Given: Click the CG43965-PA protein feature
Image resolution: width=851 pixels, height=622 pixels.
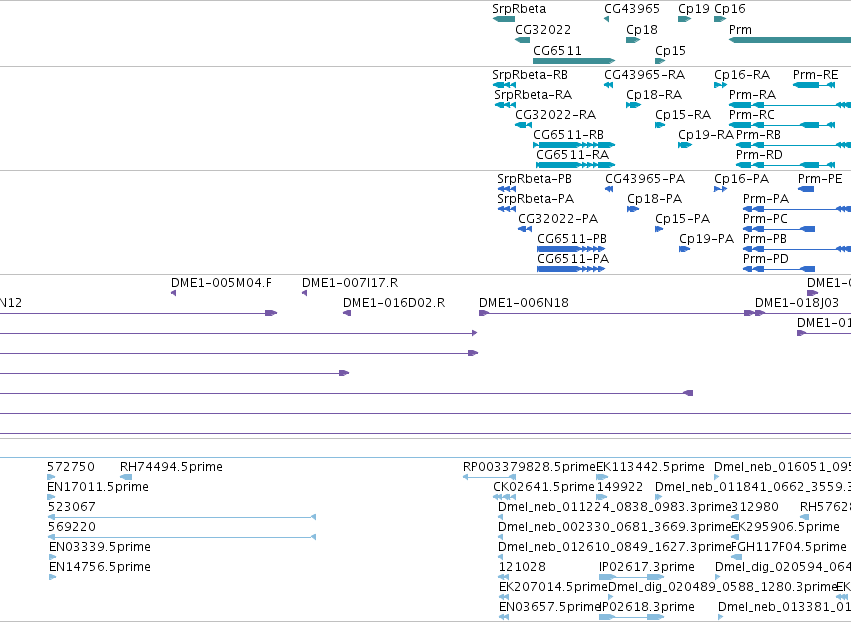Looking at the screenshot, I should point(609,189).
